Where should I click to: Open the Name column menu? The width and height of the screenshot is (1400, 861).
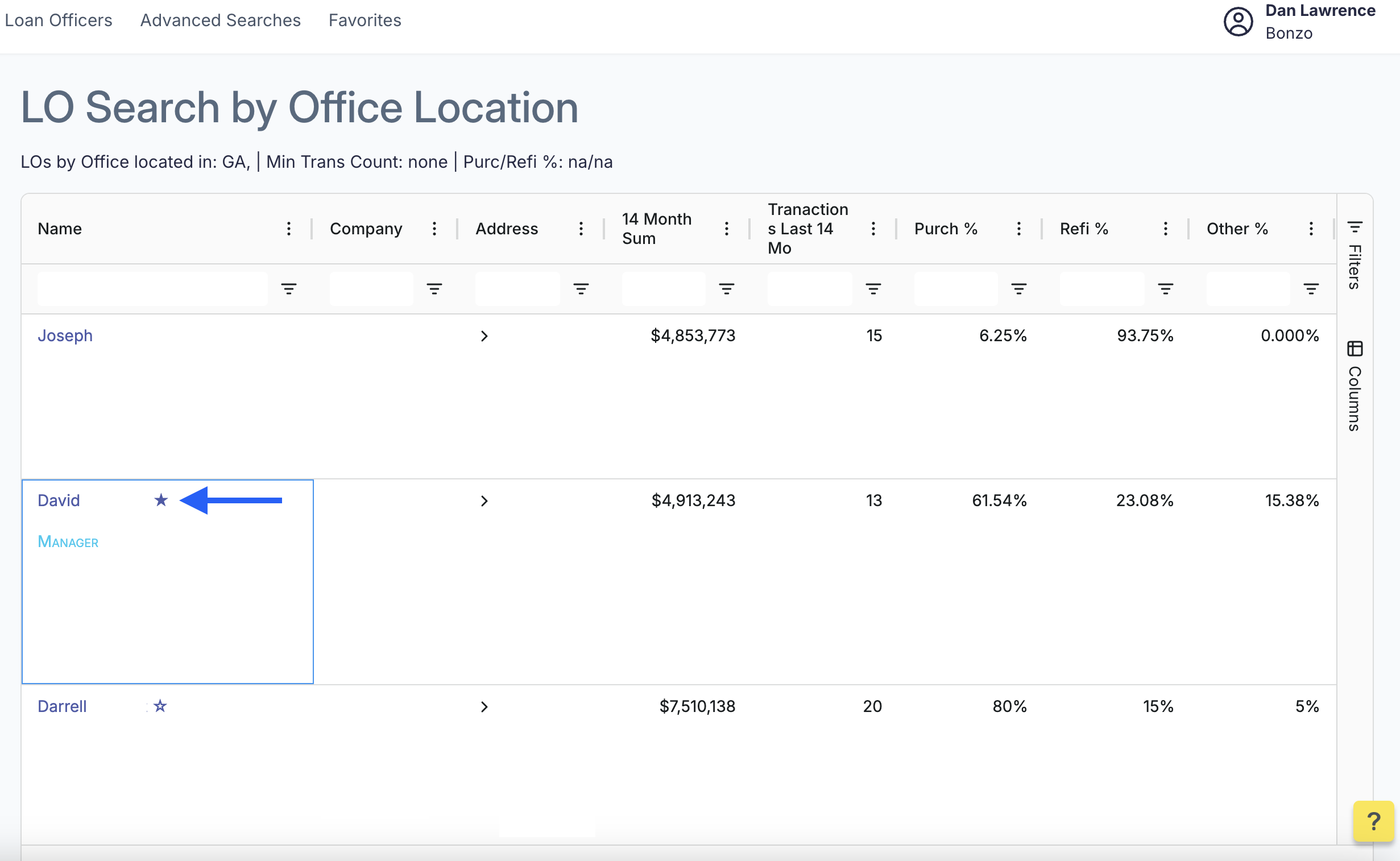pyautogui.click(x=289, y=229)
